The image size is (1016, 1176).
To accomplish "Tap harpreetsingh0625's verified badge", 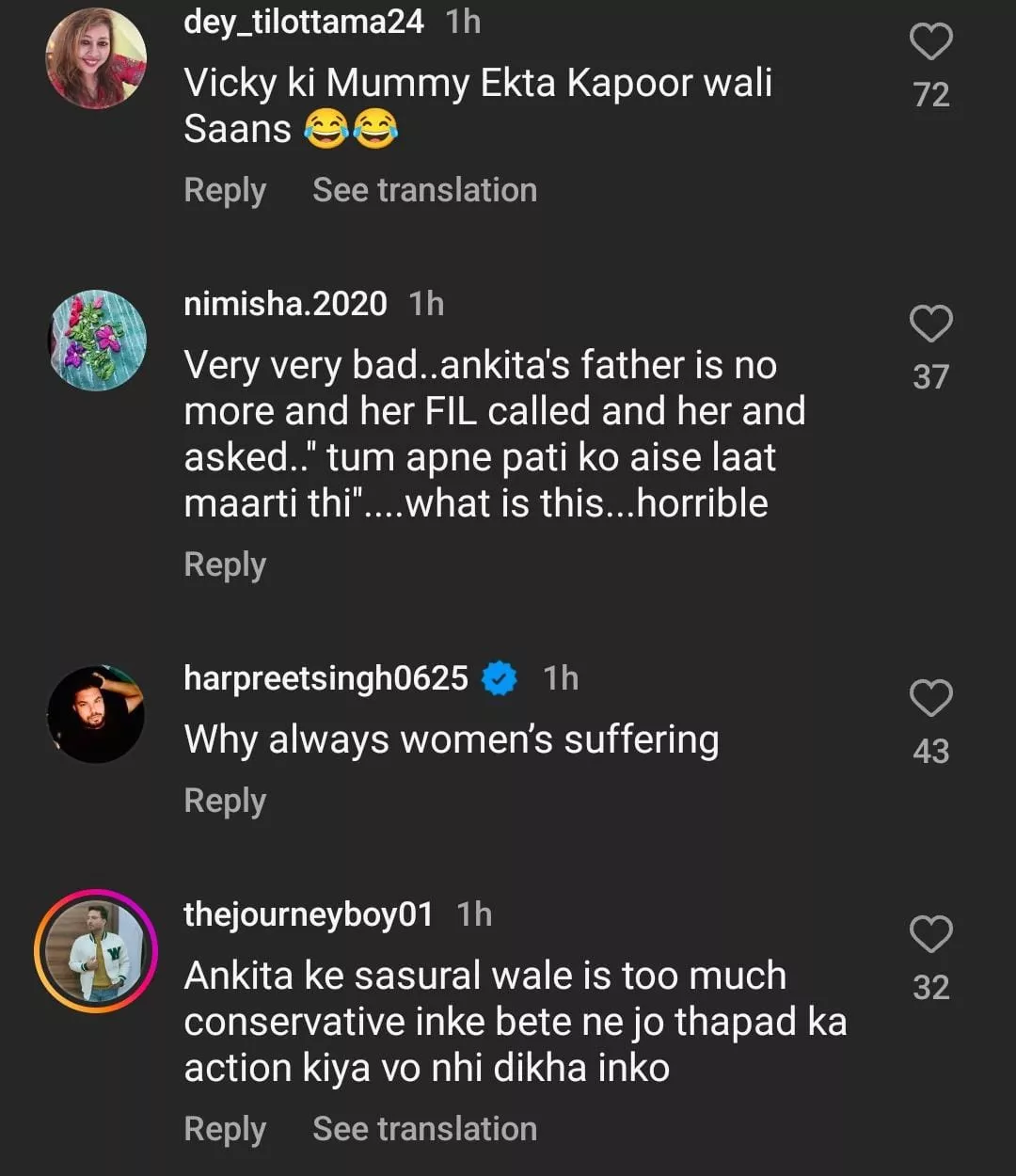I will pos(500,678).
